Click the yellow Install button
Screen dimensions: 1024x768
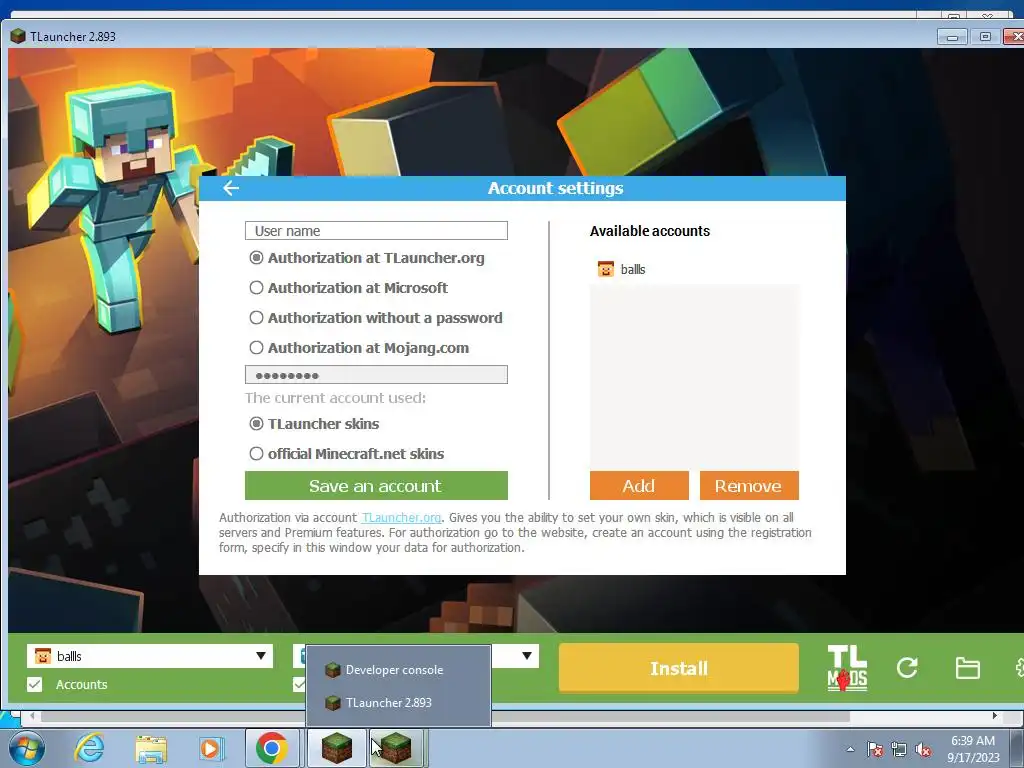[x=679, y=668]
